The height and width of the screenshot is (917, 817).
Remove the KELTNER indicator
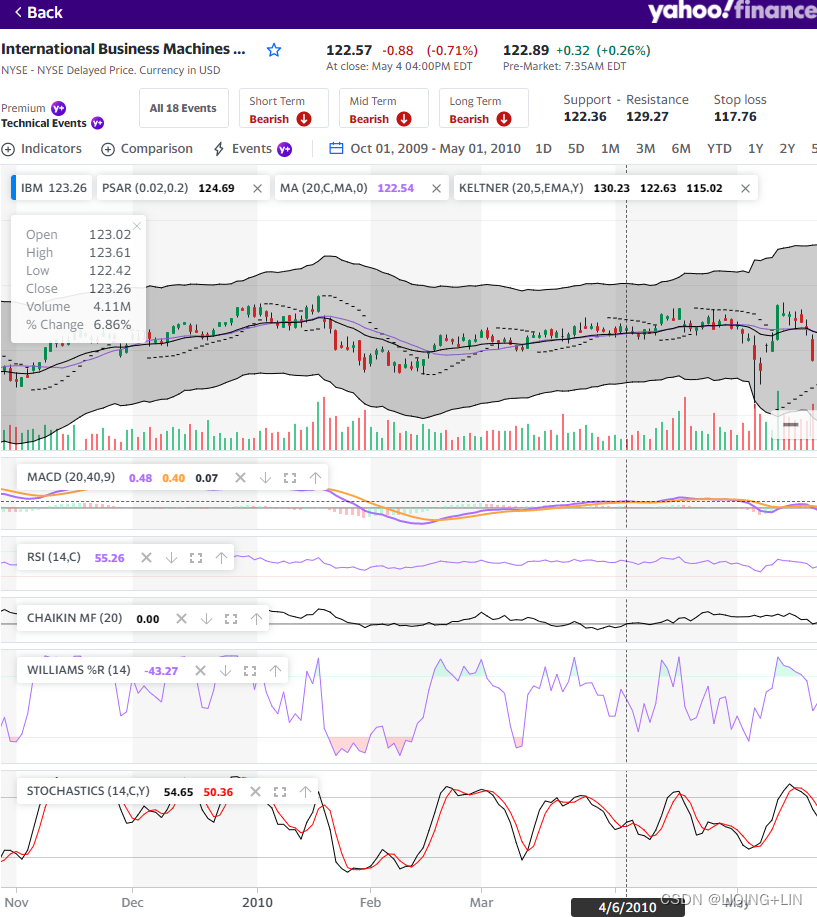745,188
